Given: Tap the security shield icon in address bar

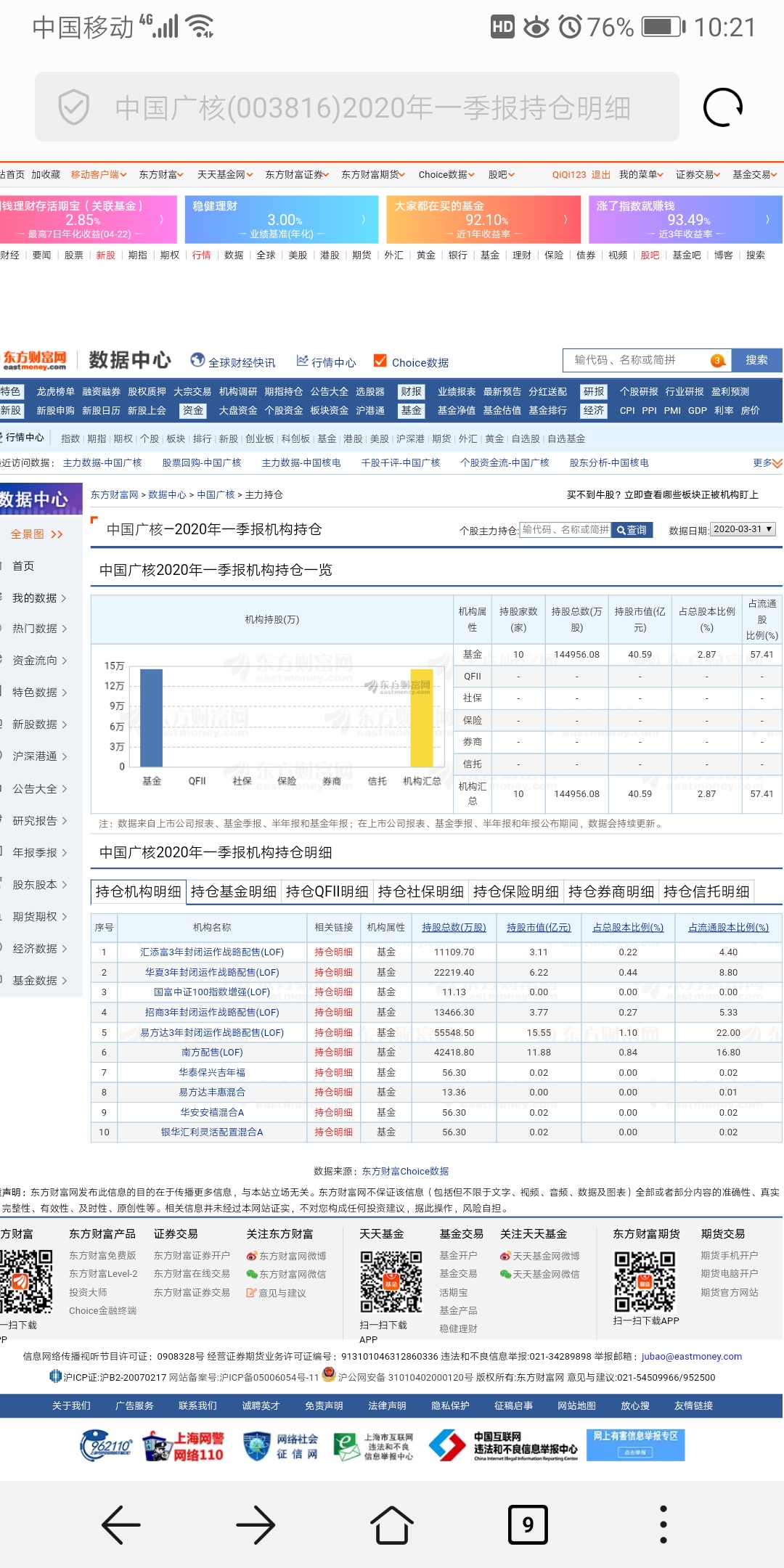Looking at the screenshot, I should pyautogui.click(x=73, y=107).
